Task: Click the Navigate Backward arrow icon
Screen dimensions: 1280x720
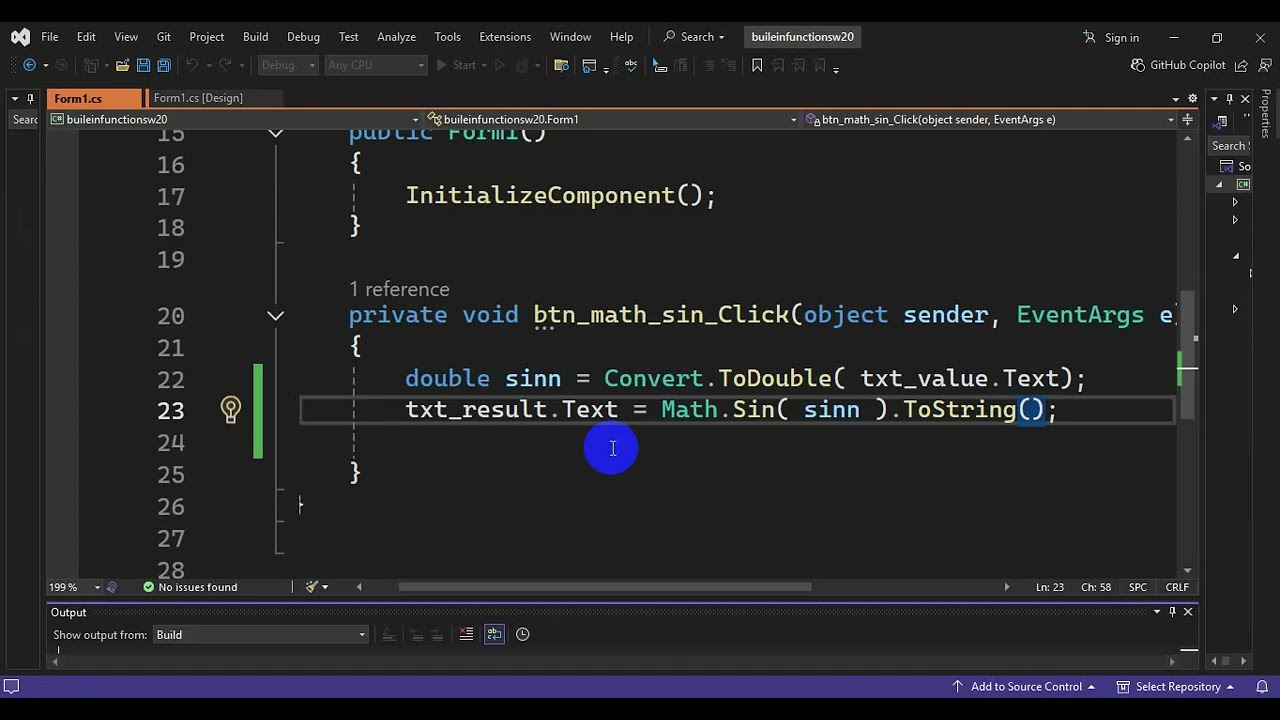Action: point(29,65)
